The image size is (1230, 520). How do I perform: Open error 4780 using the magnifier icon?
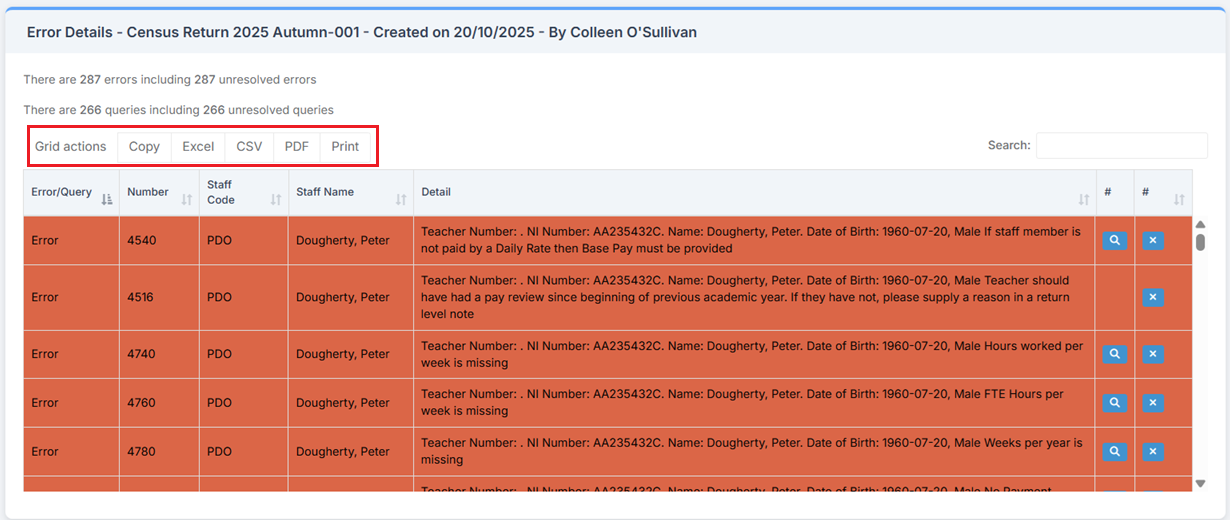click(1115, 452)
